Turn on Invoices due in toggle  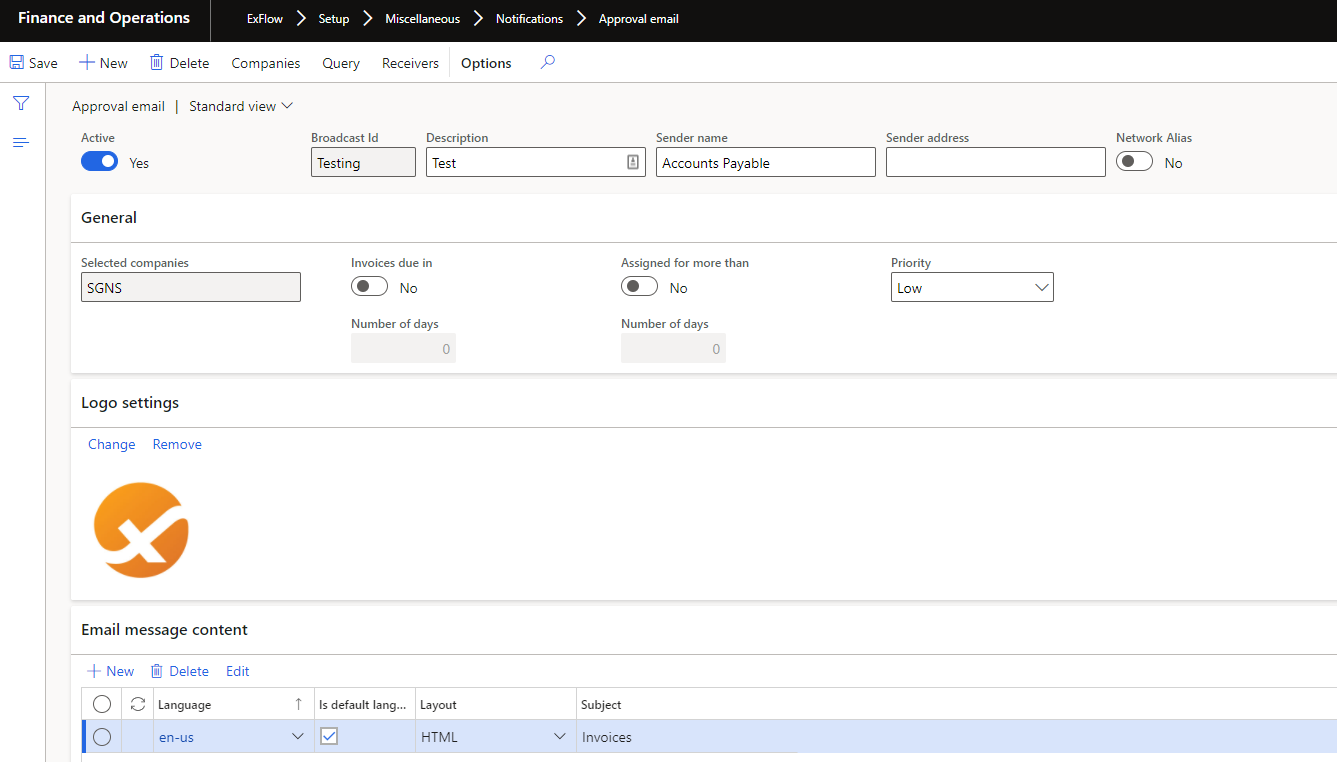click(369, 286)
